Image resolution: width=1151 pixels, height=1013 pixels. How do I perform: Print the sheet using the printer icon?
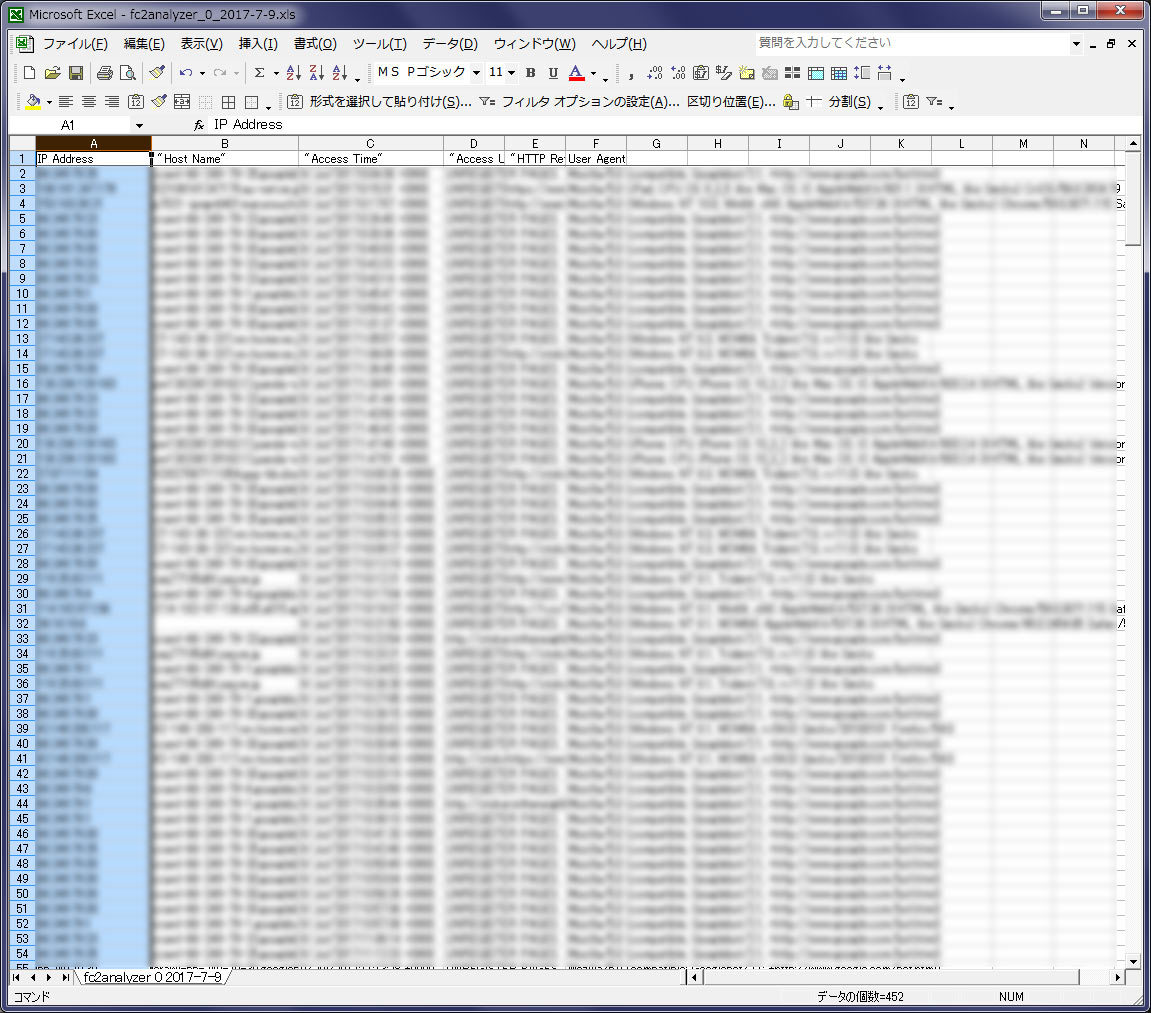pos(105,73)
